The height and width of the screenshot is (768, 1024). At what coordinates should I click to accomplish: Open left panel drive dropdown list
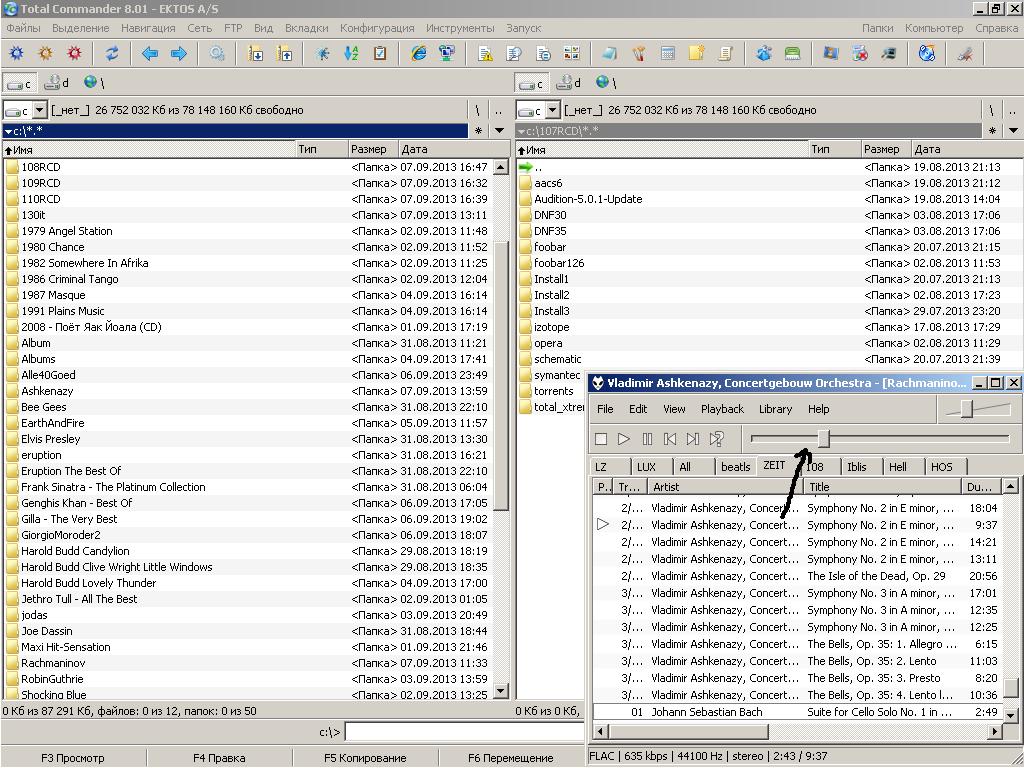pos(40,110)
